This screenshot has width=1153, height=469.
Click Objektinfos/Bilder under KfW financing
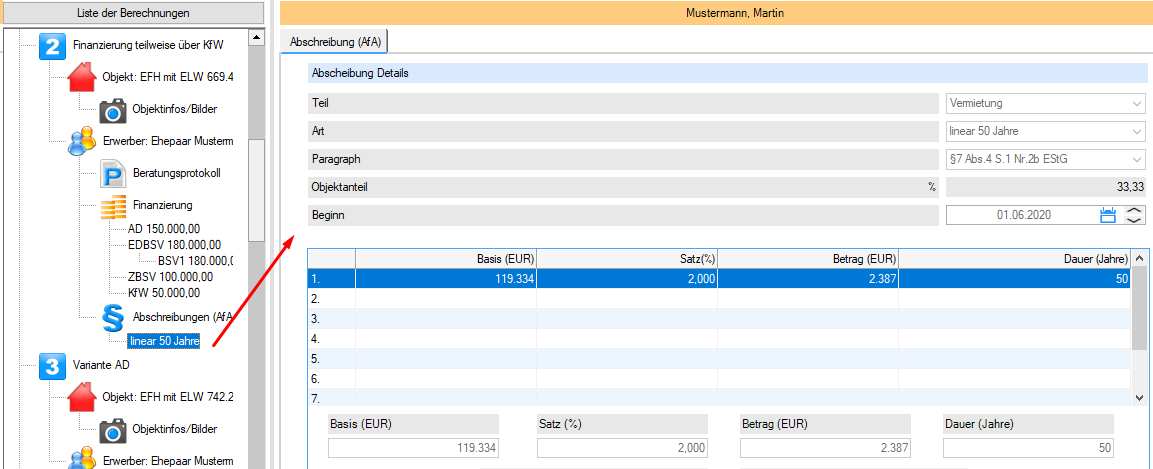pyautogui.click(x=174, y=109)
